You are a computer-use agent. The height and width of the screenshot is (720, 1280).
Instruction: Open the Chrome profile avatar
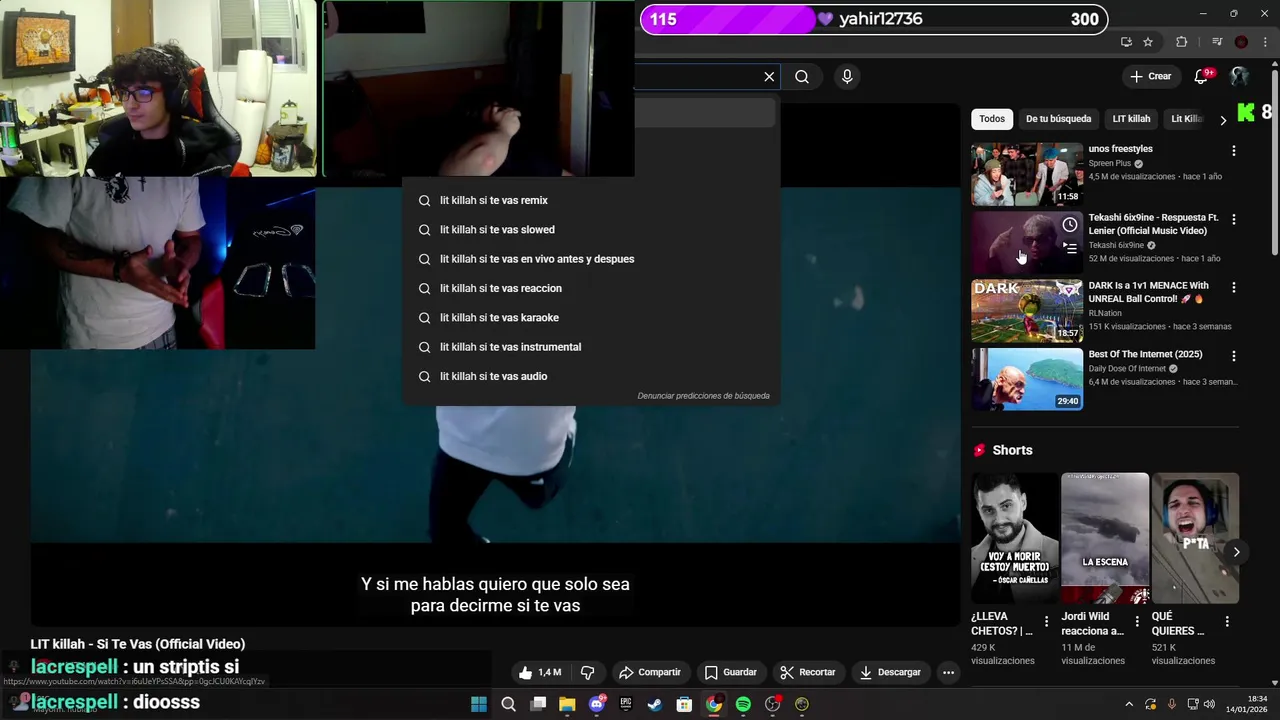1241,42
